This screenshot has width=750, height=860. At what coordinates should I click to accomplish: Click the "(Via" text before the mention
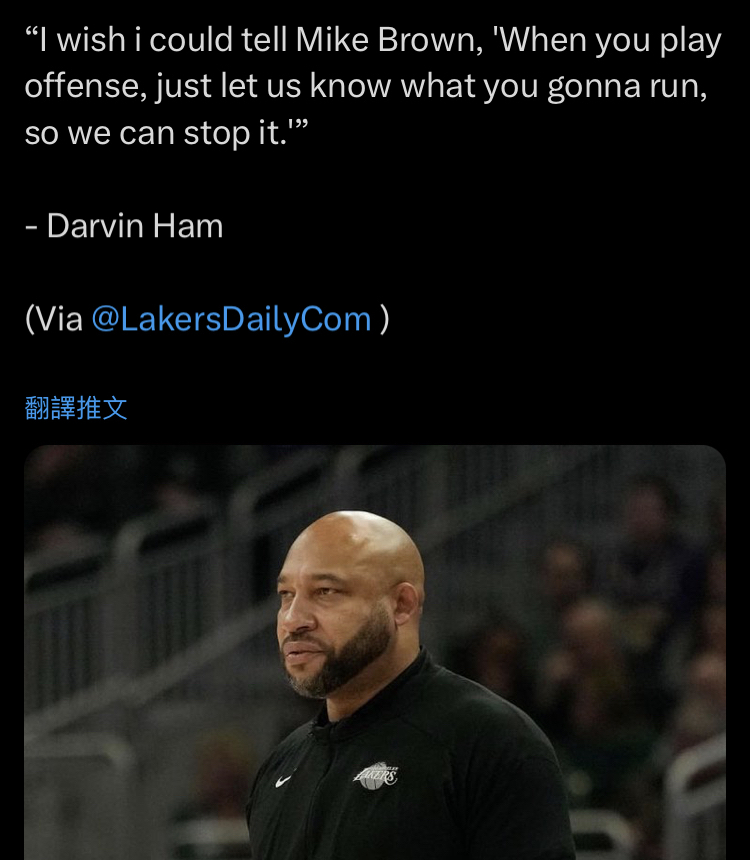[x=54, y=319]
